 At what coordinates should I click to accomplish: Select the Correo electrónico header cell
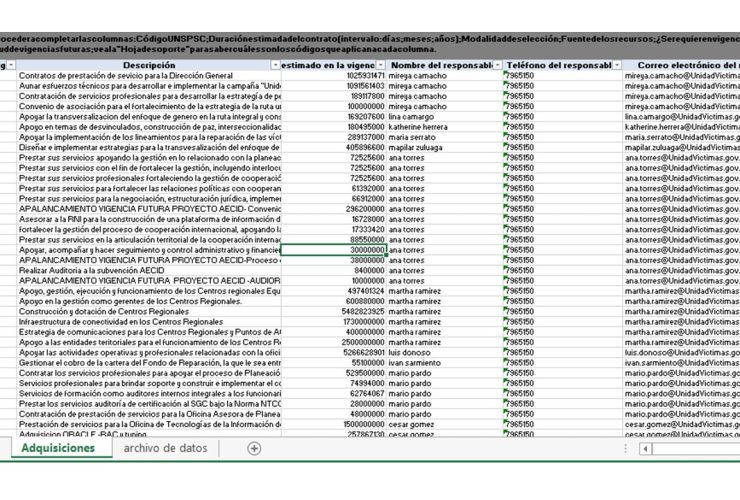[x=681, y=65]
